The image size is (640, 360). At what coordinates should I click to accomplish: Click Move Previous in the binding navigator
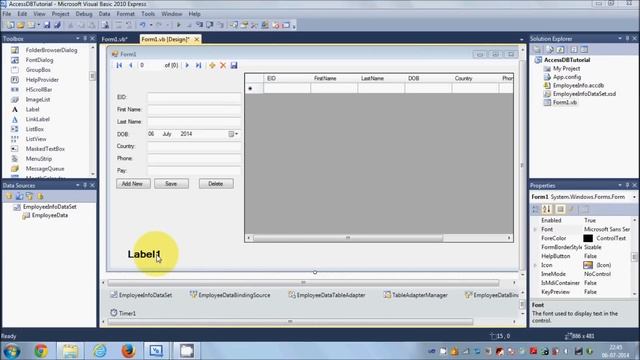click(x=131, y=65)
